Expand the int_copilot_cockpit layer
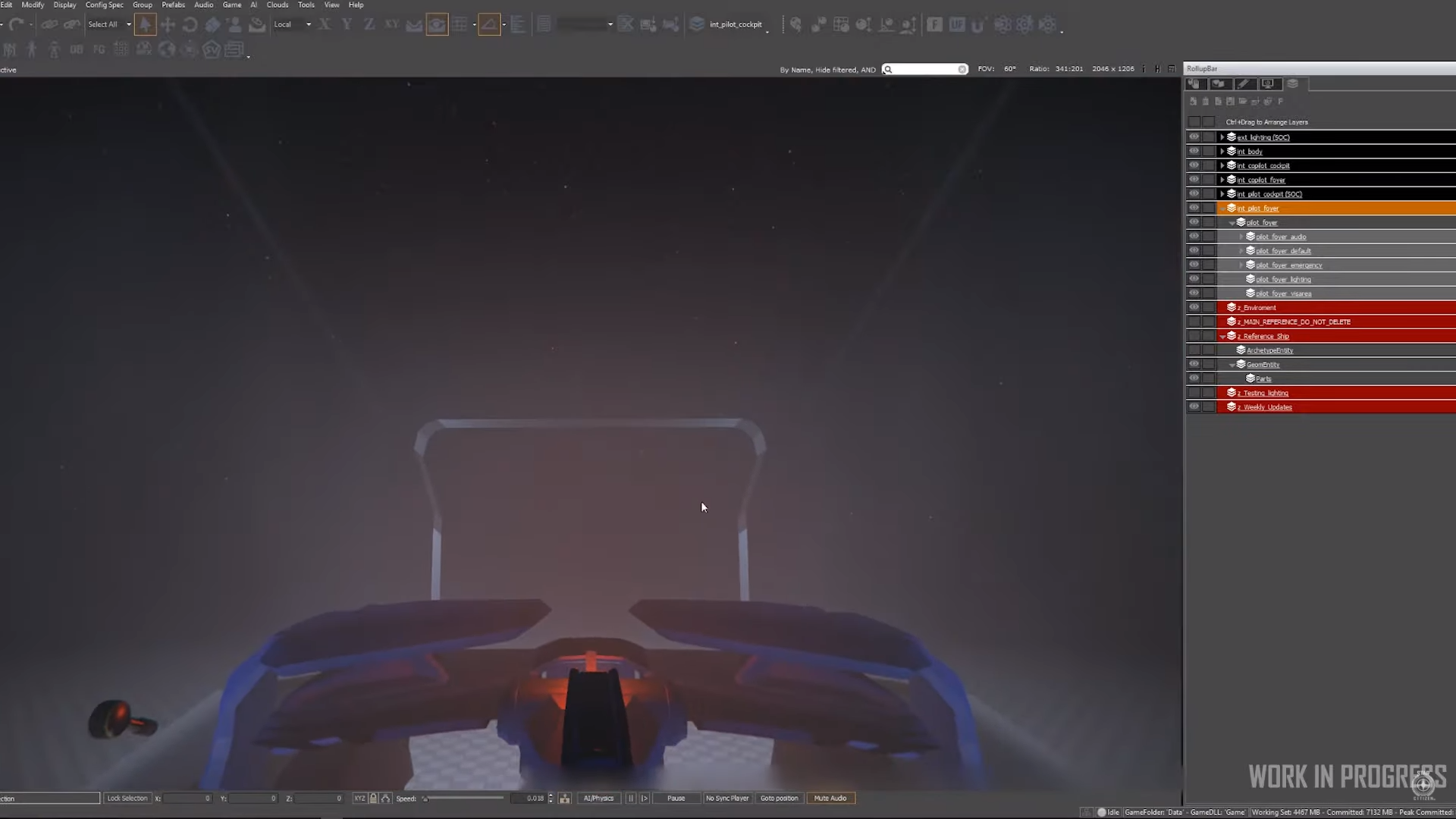 click(1222, 165)
